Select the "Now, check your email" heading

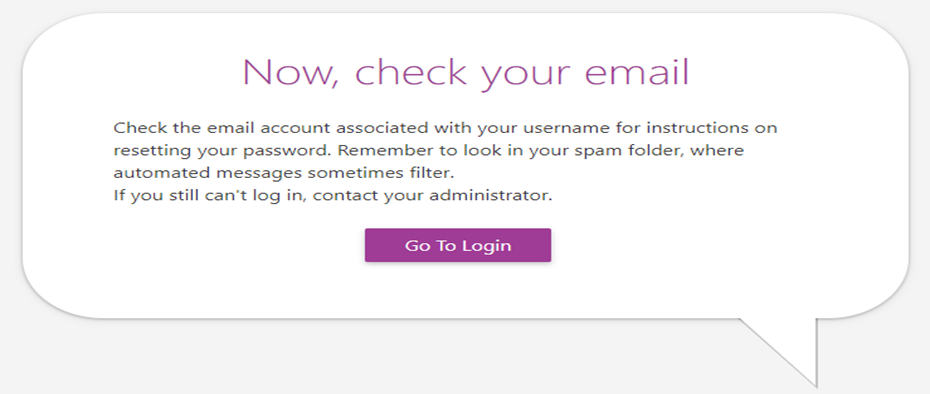(x=466, y=72)
